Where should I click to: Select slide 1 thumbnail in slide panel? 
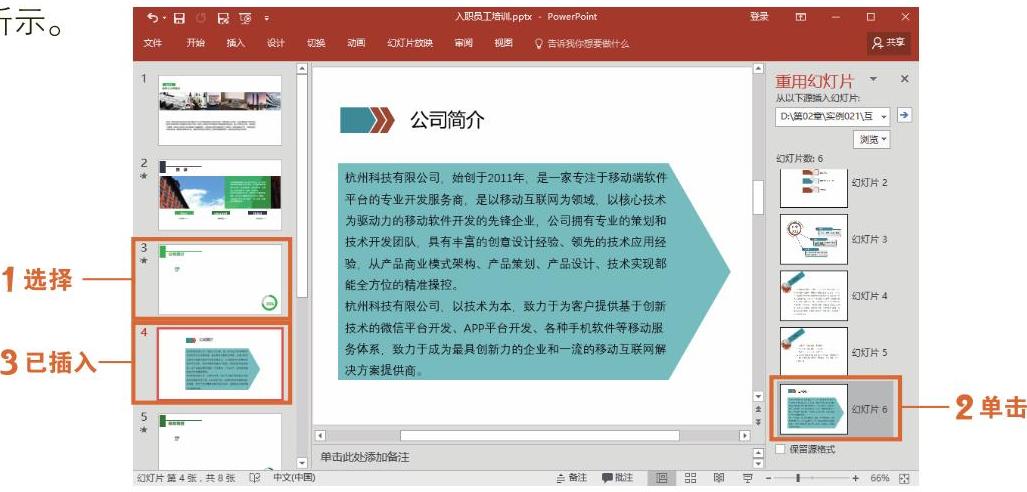pyautogui.click(x=220, y=110)
